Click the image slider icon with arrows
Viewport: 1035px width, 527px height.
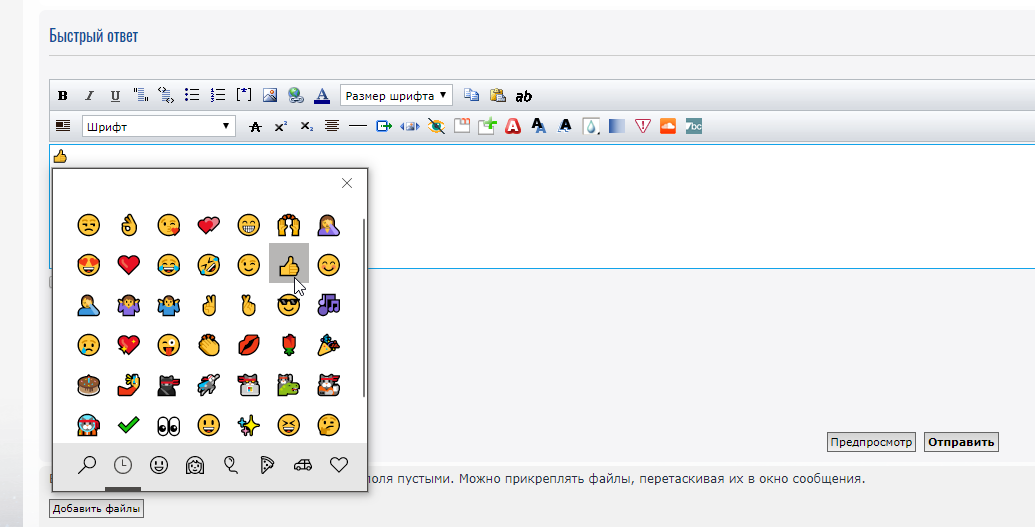[410, 126]
